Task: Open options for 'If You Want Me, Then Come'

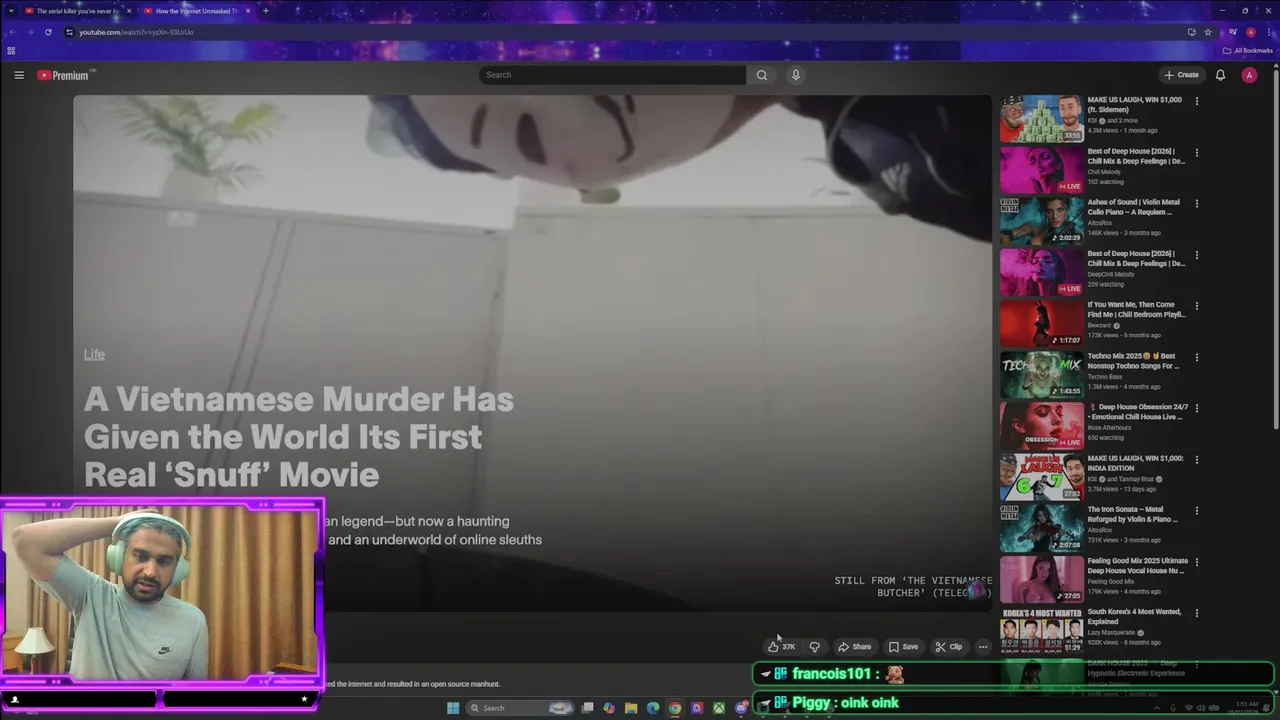Action: pyautogui.click(x=1196, y=305)
